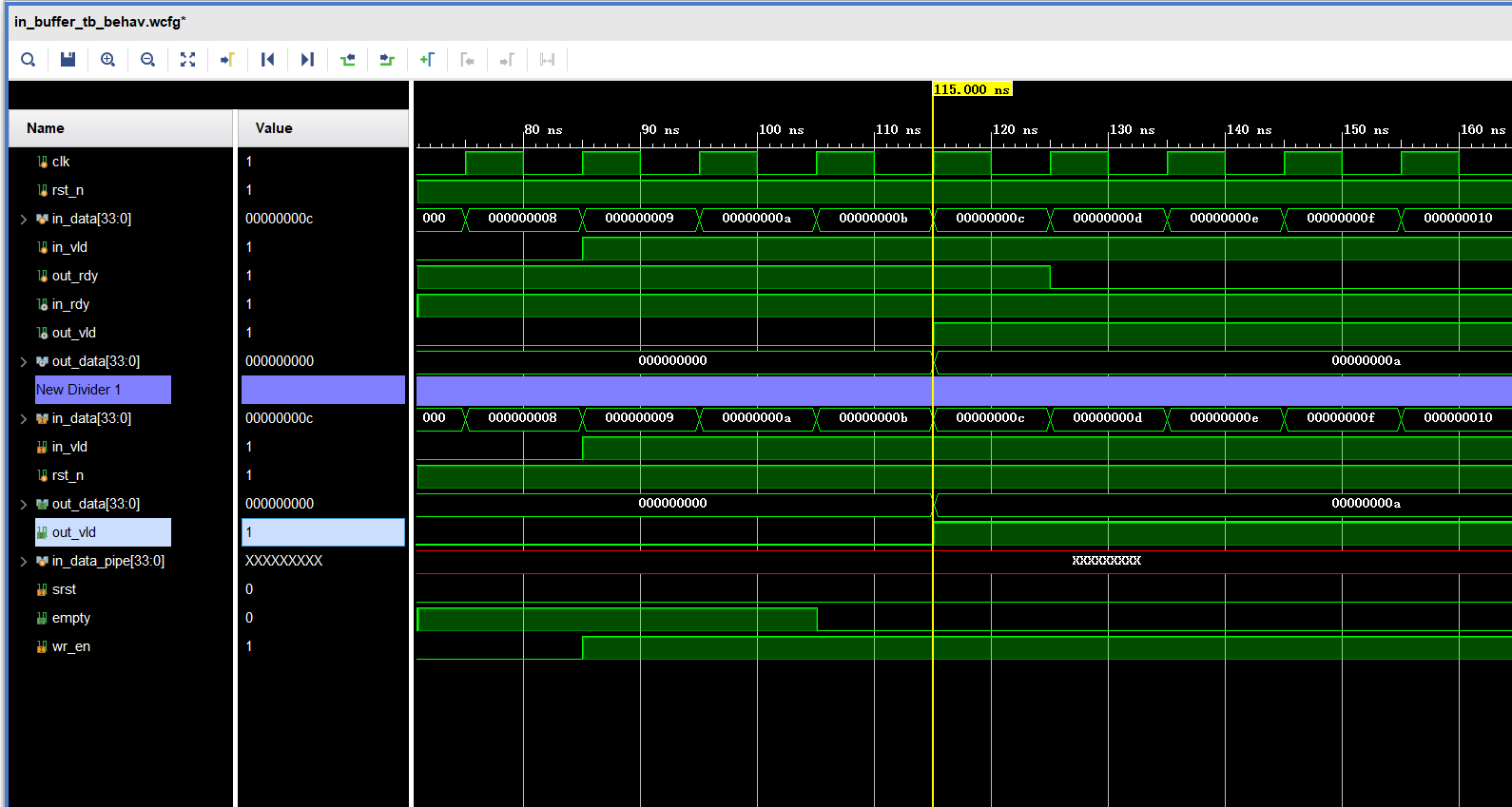
Task: Switch to the in_buffer_tb_behav.wcfg tab
Action: 100,22
